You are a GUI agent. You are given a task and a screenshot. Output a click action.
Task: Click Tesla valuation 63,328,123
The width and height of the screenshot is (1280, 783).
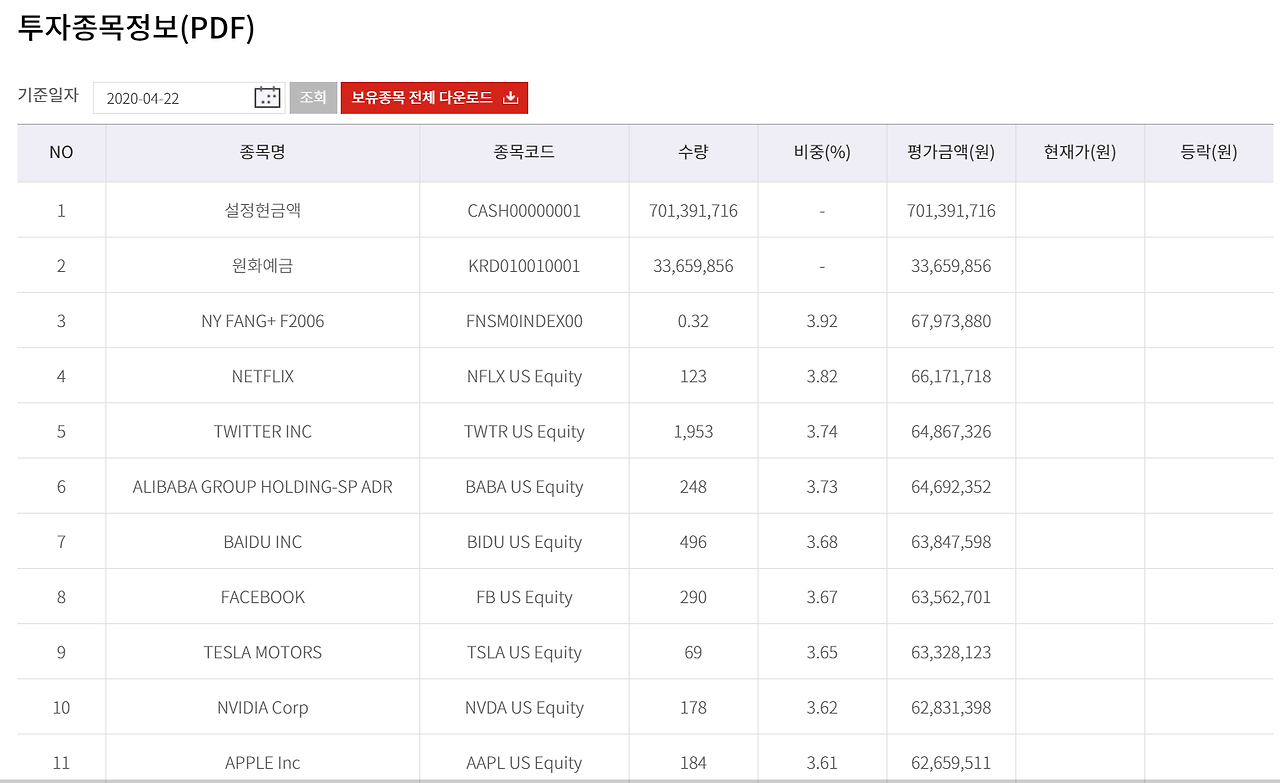point(951,653)
